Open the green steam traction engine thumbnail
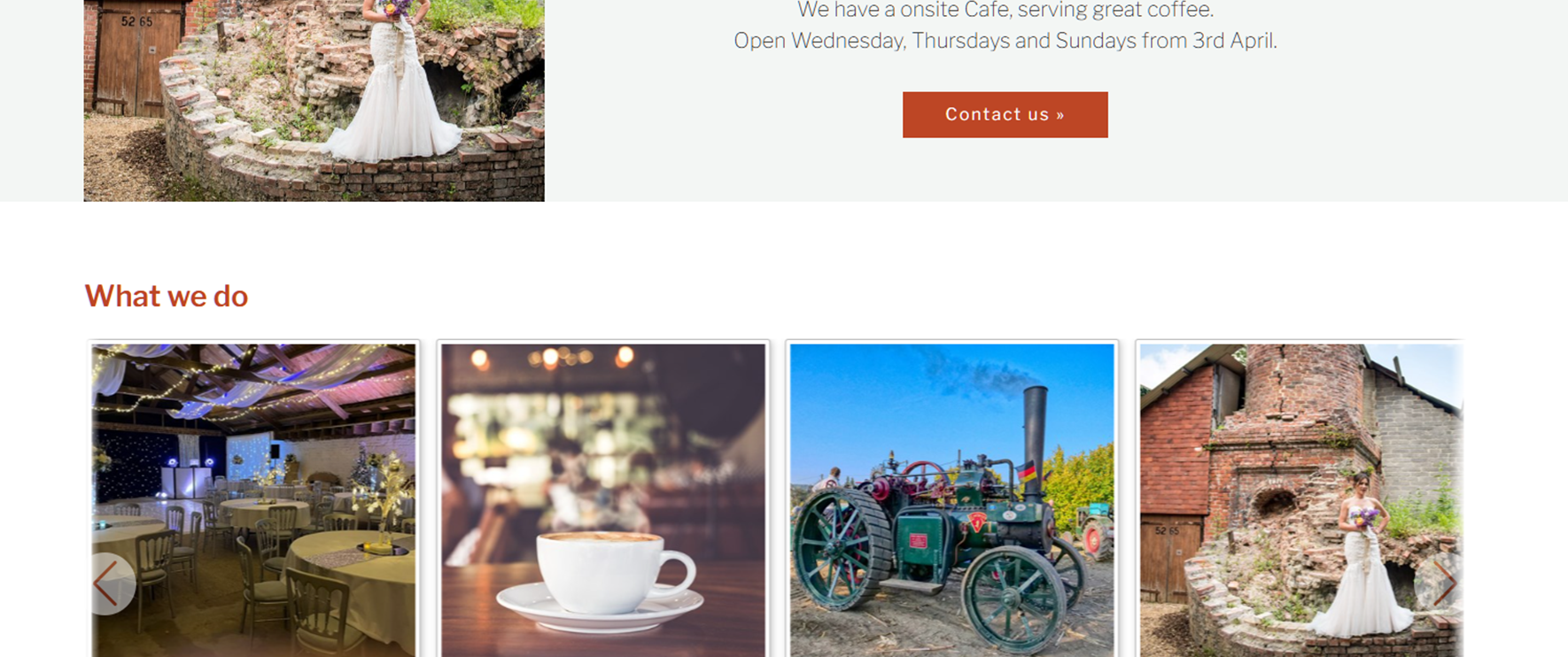 coord(952,500)
